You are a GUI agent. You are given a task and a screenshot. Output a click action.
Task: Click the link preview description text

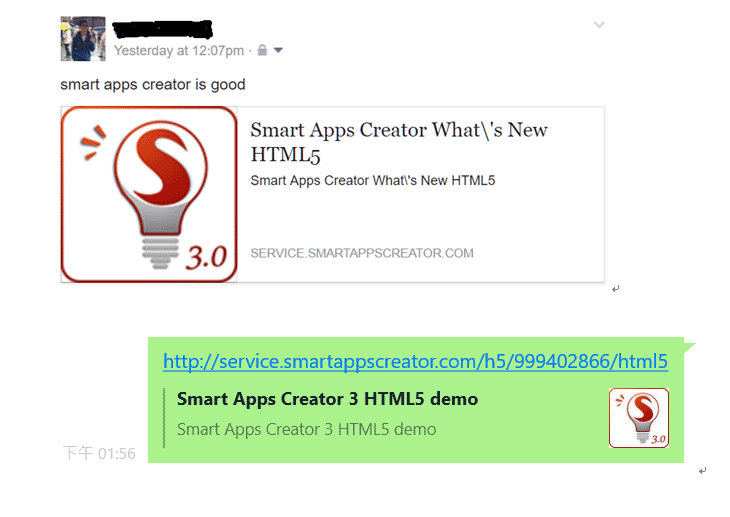coord(372,180)
